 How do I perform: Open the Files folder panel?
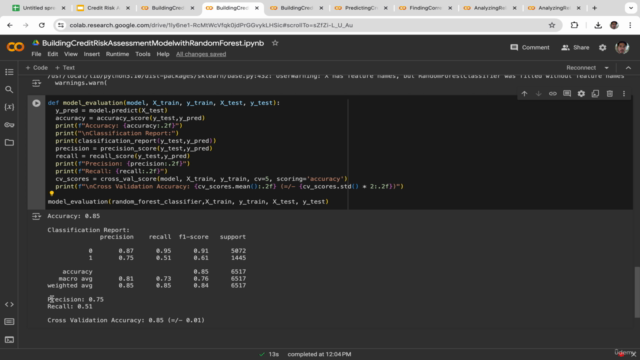(9, 142)
